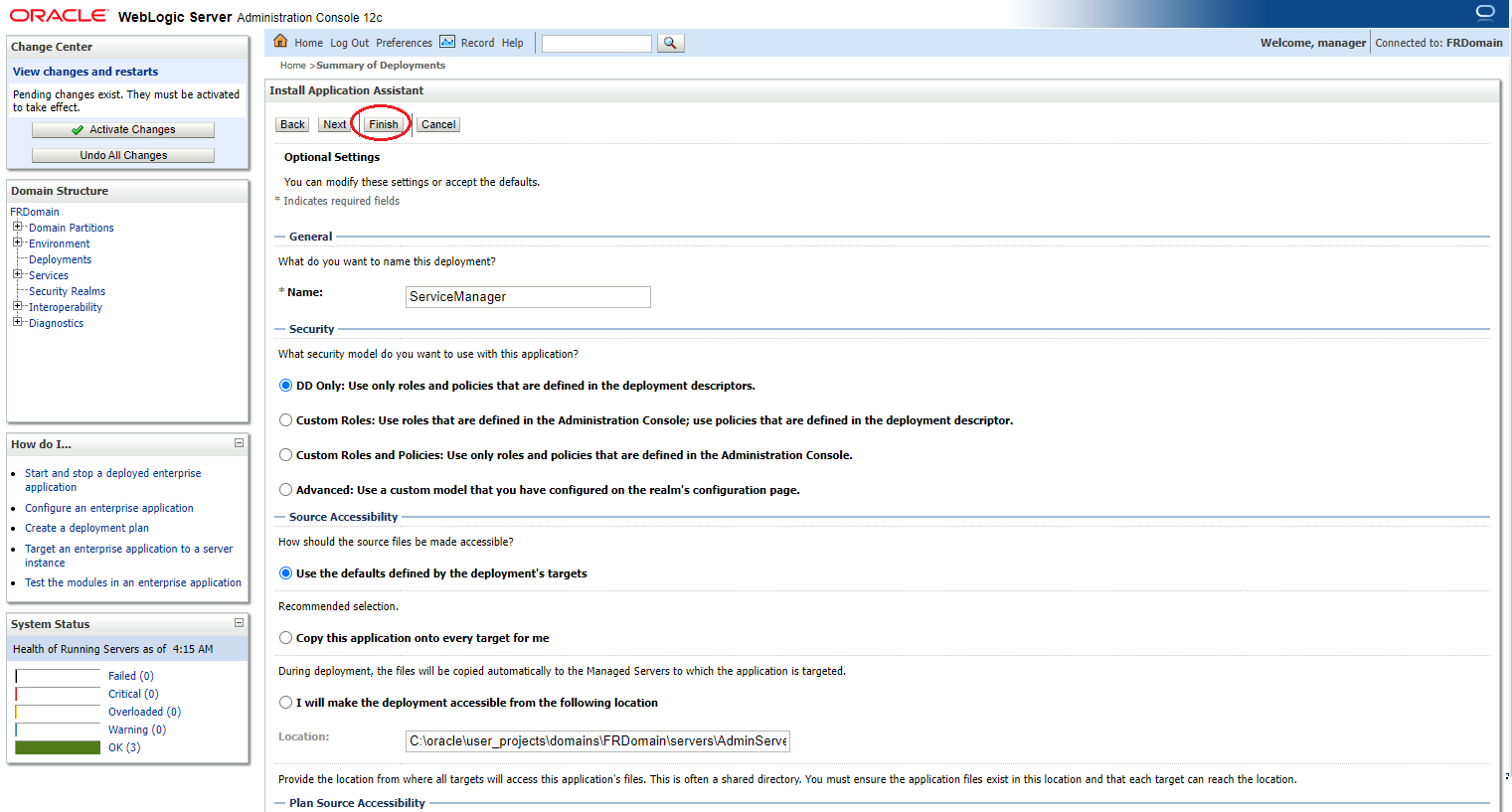Click Critical (0) server status link
Screen dimensions: 1512x812
pyautogui.click(x=133, y=694)
